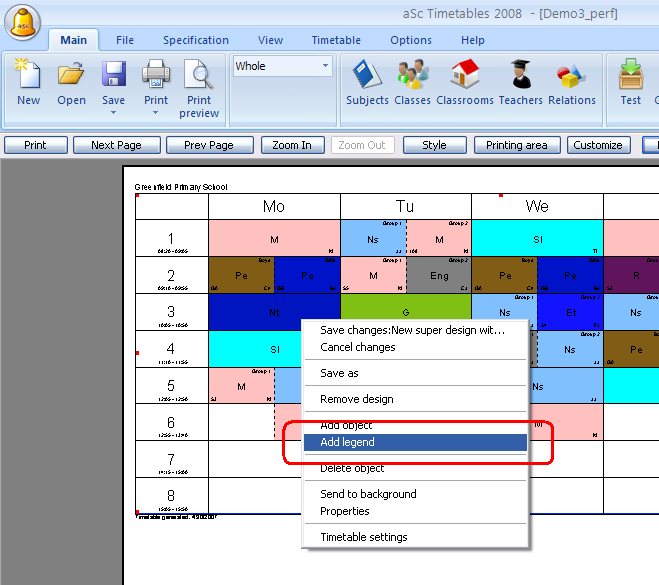Screen dimensions: 659x585
Task: Expand the Print button dropdown arrow
Action: coord(156,112)
